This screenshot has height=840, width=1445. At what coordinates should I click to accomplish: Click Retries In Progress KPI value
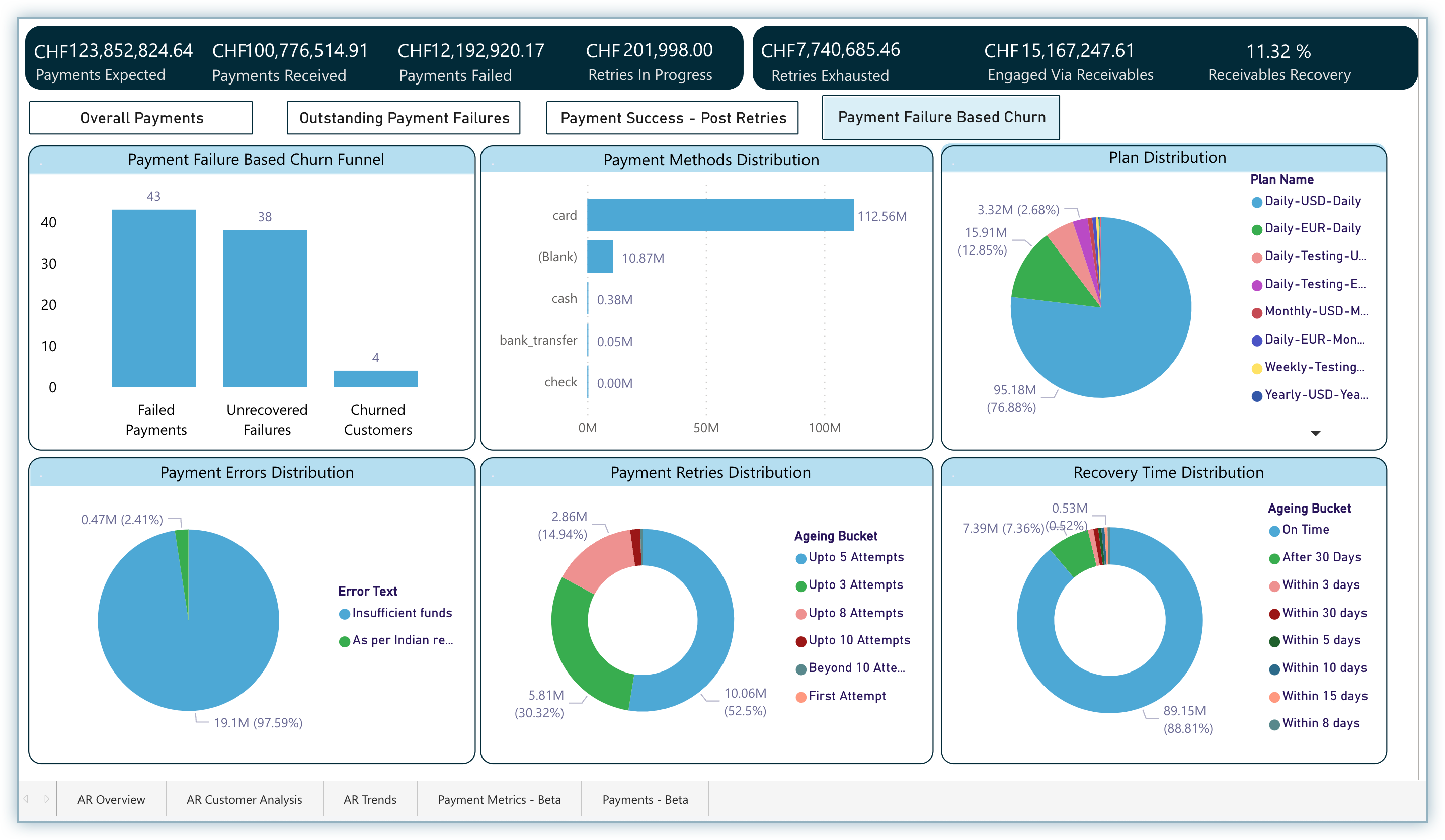[649, 50]
